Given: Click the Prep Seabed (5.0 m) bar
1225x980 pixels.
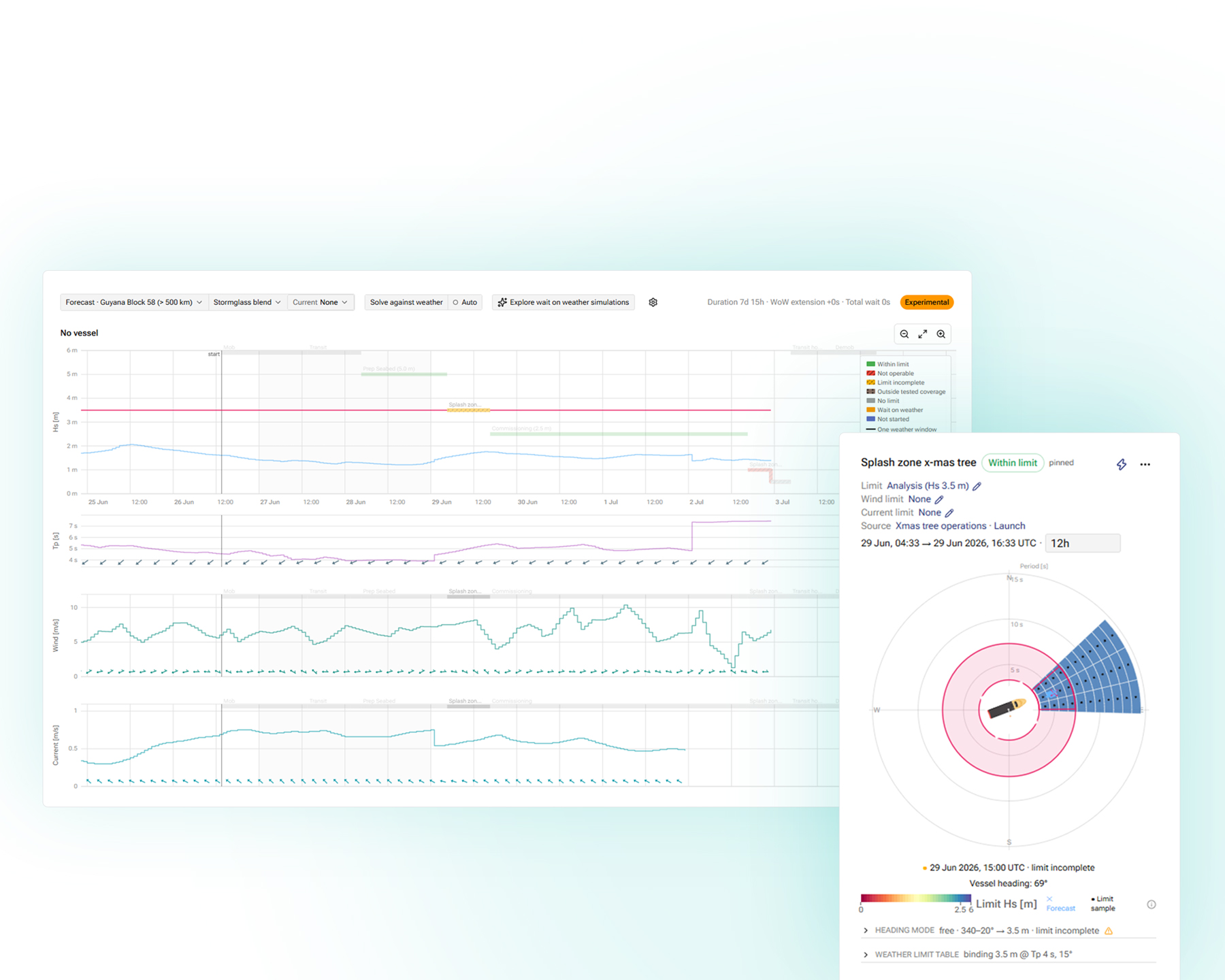Looking at the screenshot, I should click(x=404, y=374).
